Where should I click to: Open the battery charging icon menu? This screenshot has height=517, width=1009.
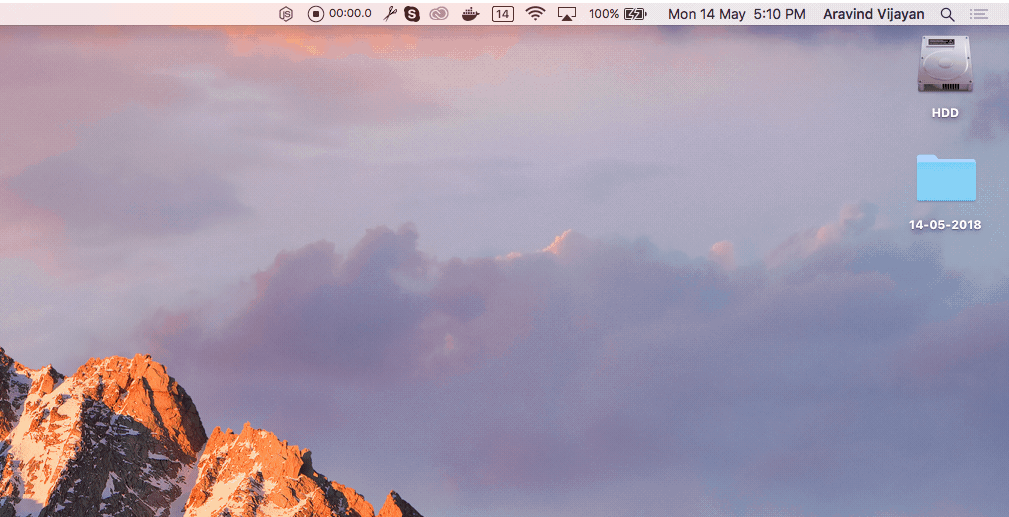point(635,14)
